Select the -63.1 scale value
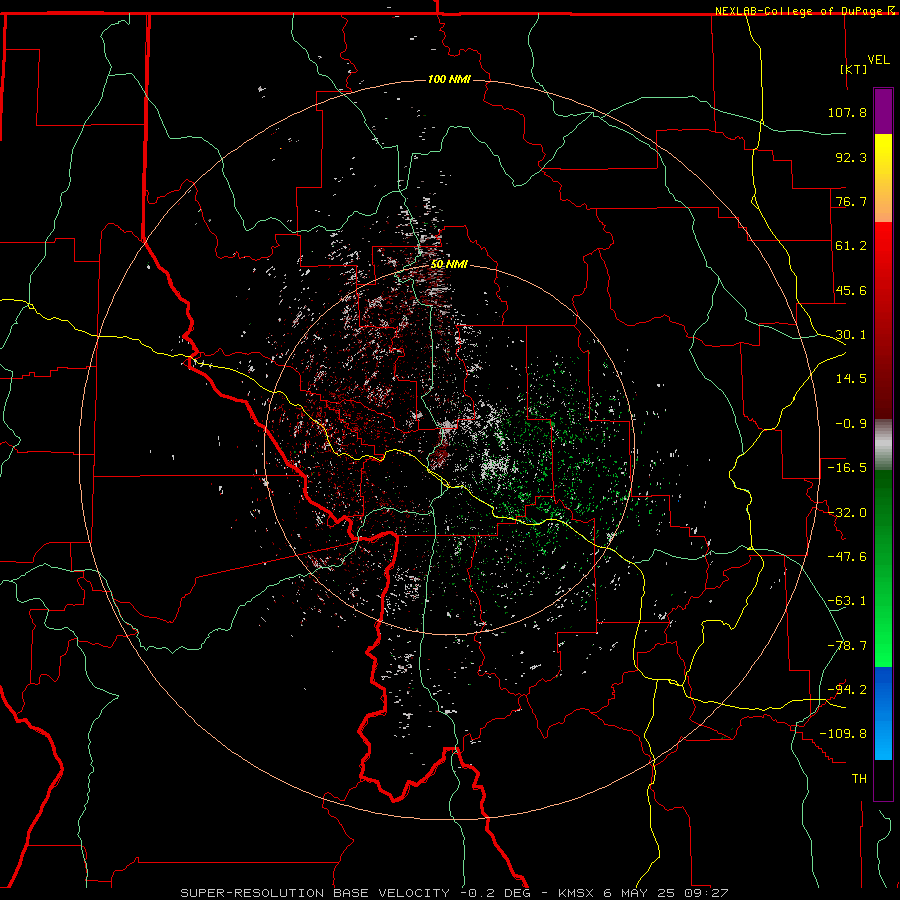 tap(847, 601)
